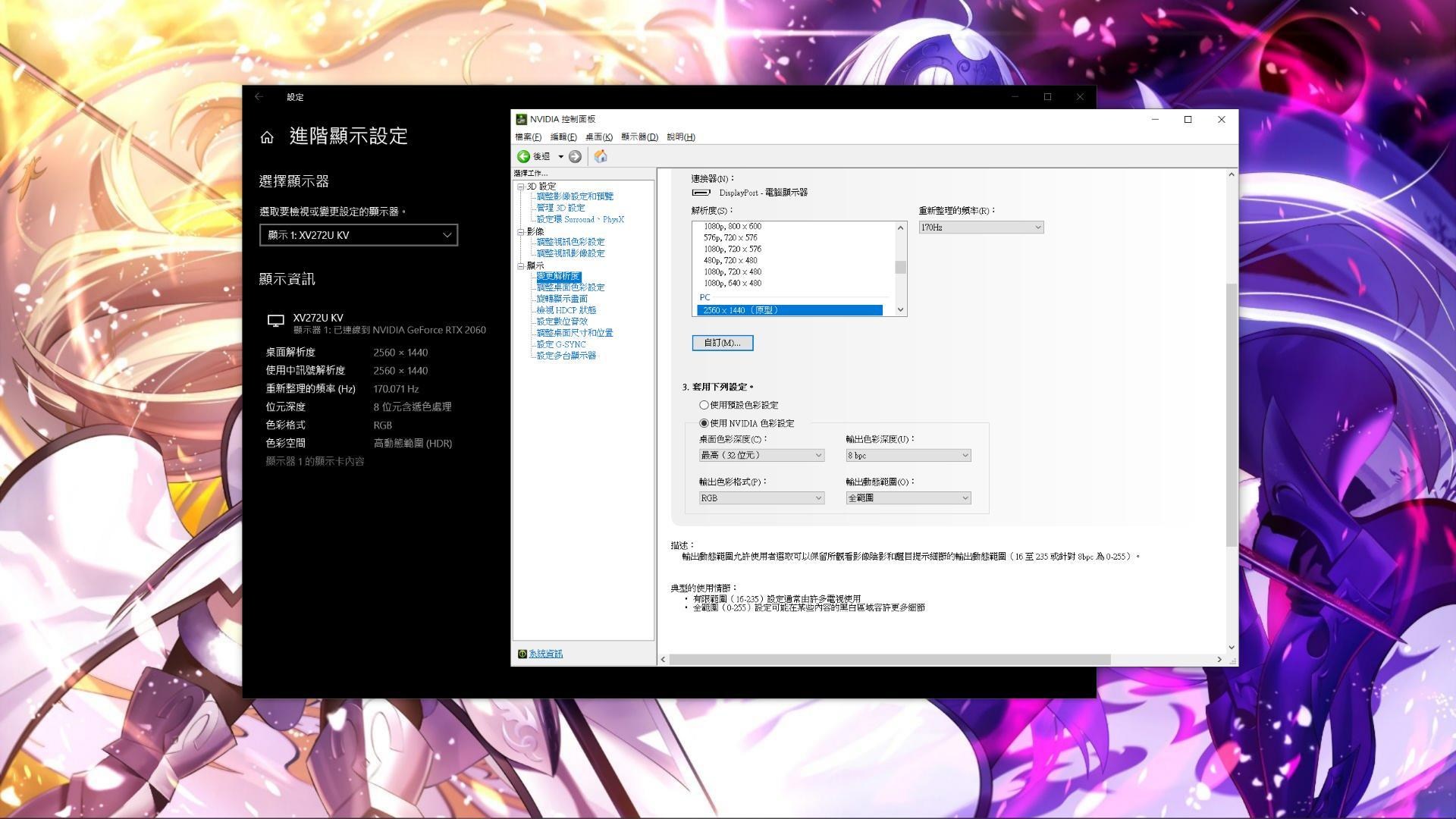Select 1080p, 800 x 600 resolution
This screenshot has height=819, width=1456.
tap(732, 226)
